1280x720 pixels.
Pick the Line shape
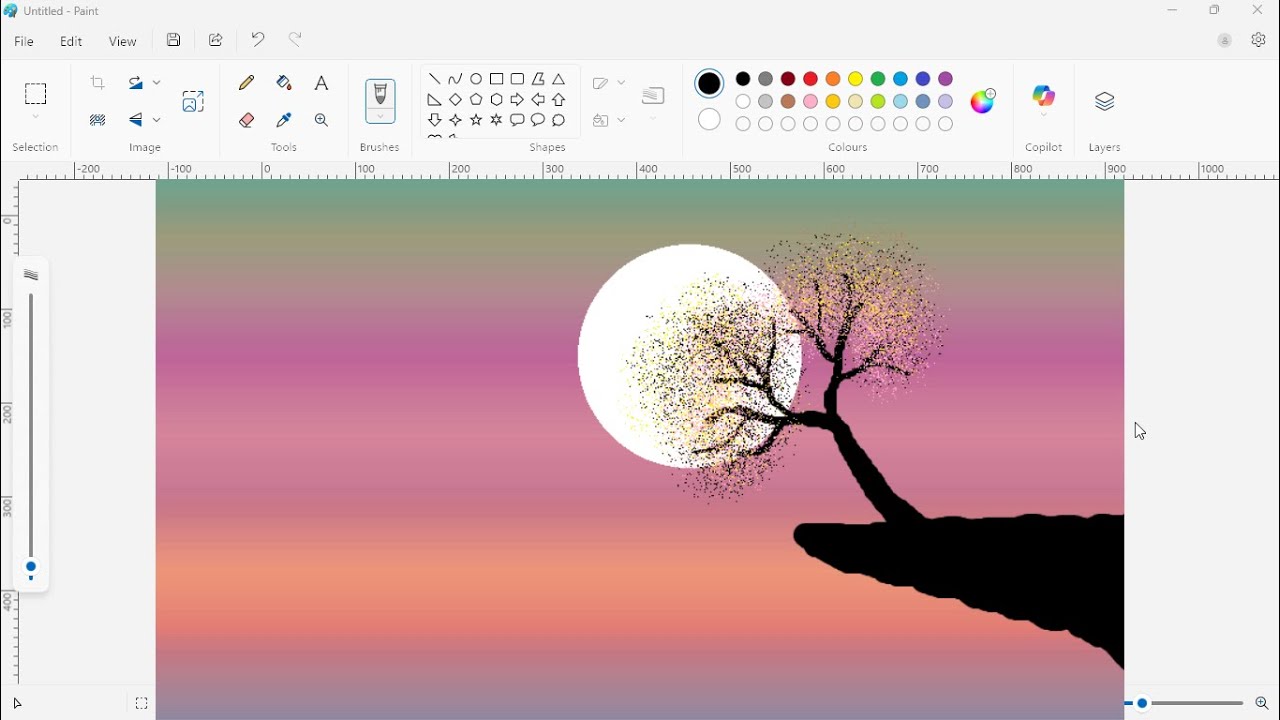point(435,79)
